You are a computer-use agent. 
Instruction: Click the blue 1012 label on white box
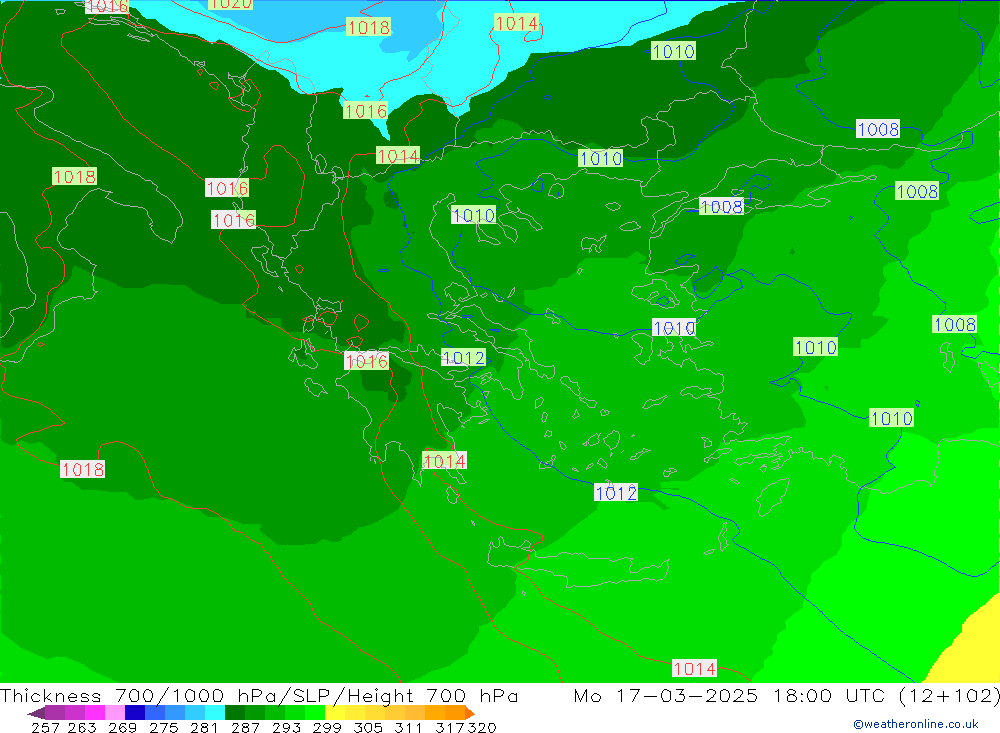(x=615, y=492)
